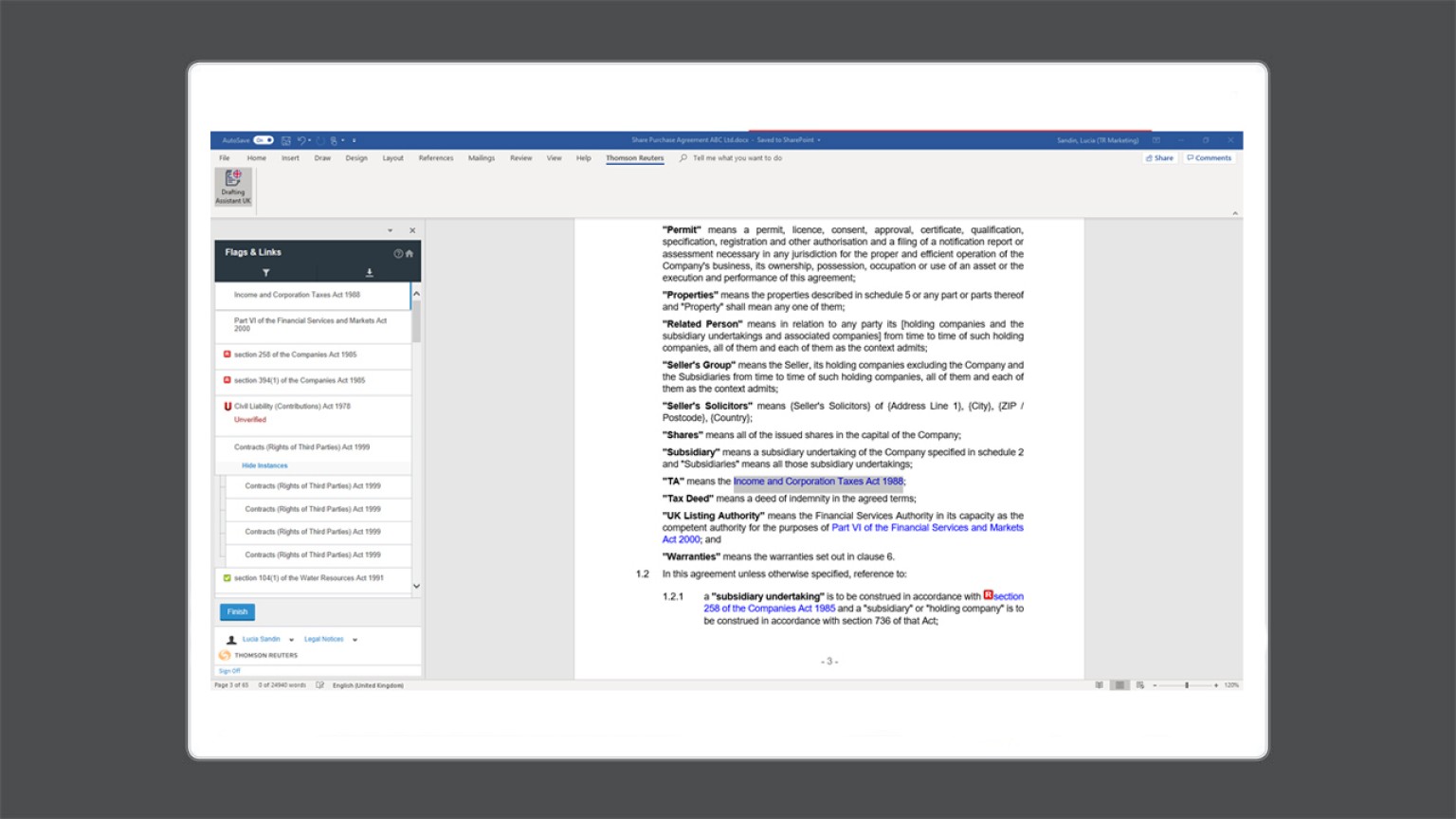
Task: Click the filter icon in Flags & Links panel
Action: click(266, 273)
